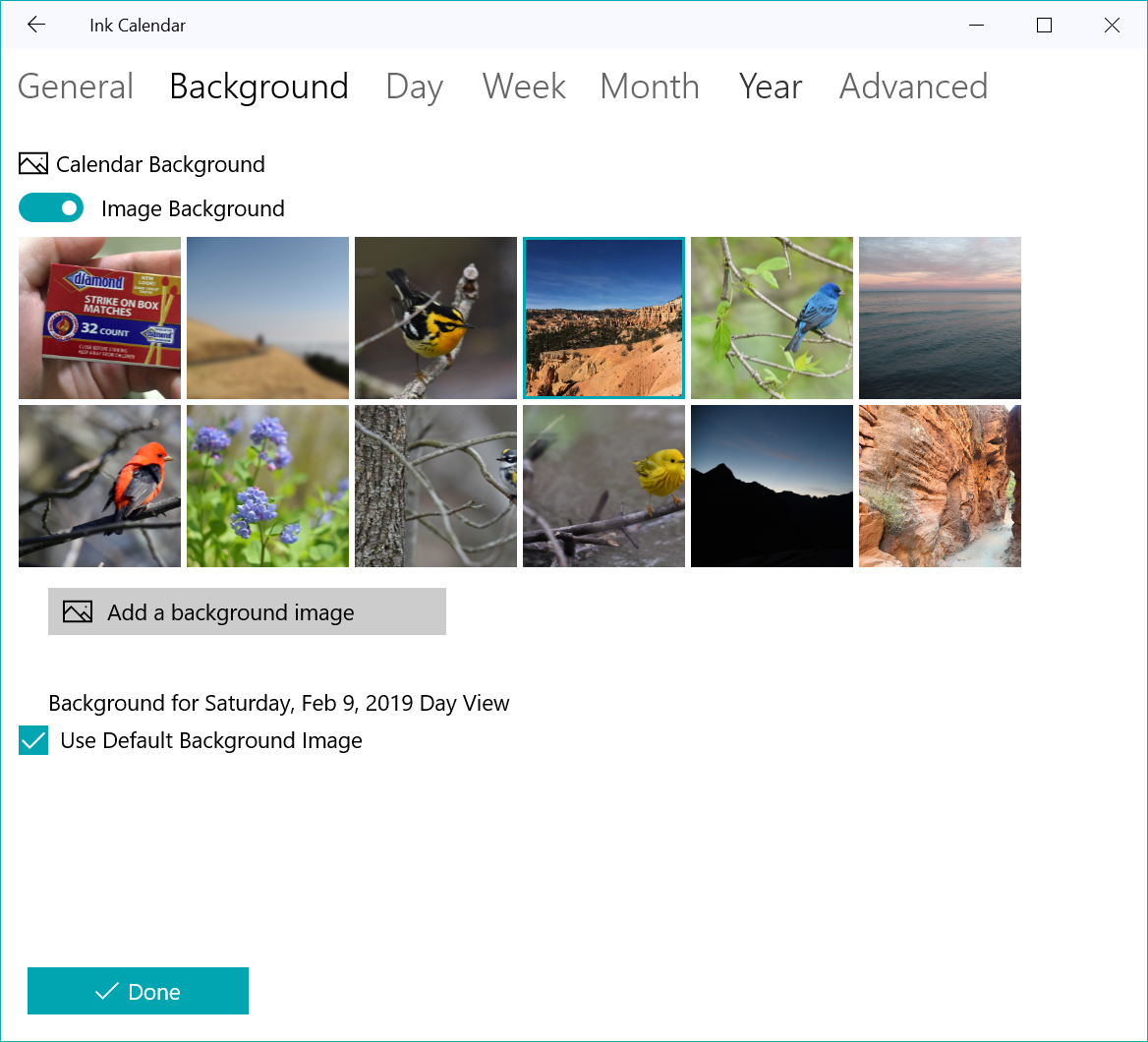Viewport: 1148px width, 1042px height.
Task: Click Add a background image
Action: 247,611
